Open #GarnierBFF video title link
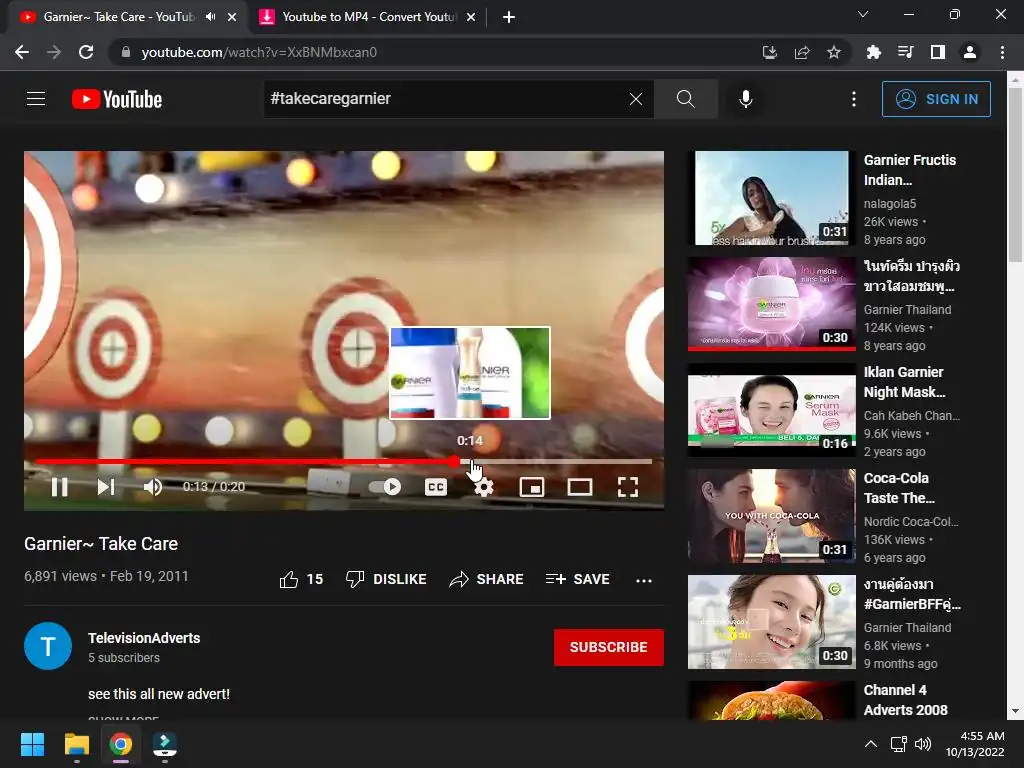 [x=912, y=594]
